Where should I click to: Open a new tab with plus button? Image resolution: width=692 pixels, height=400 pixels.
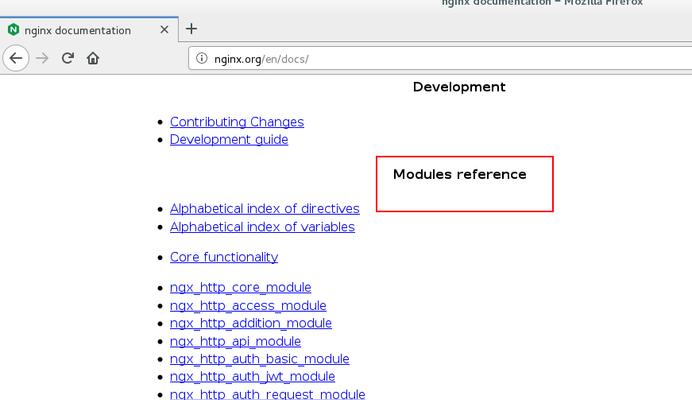point(191,29)
